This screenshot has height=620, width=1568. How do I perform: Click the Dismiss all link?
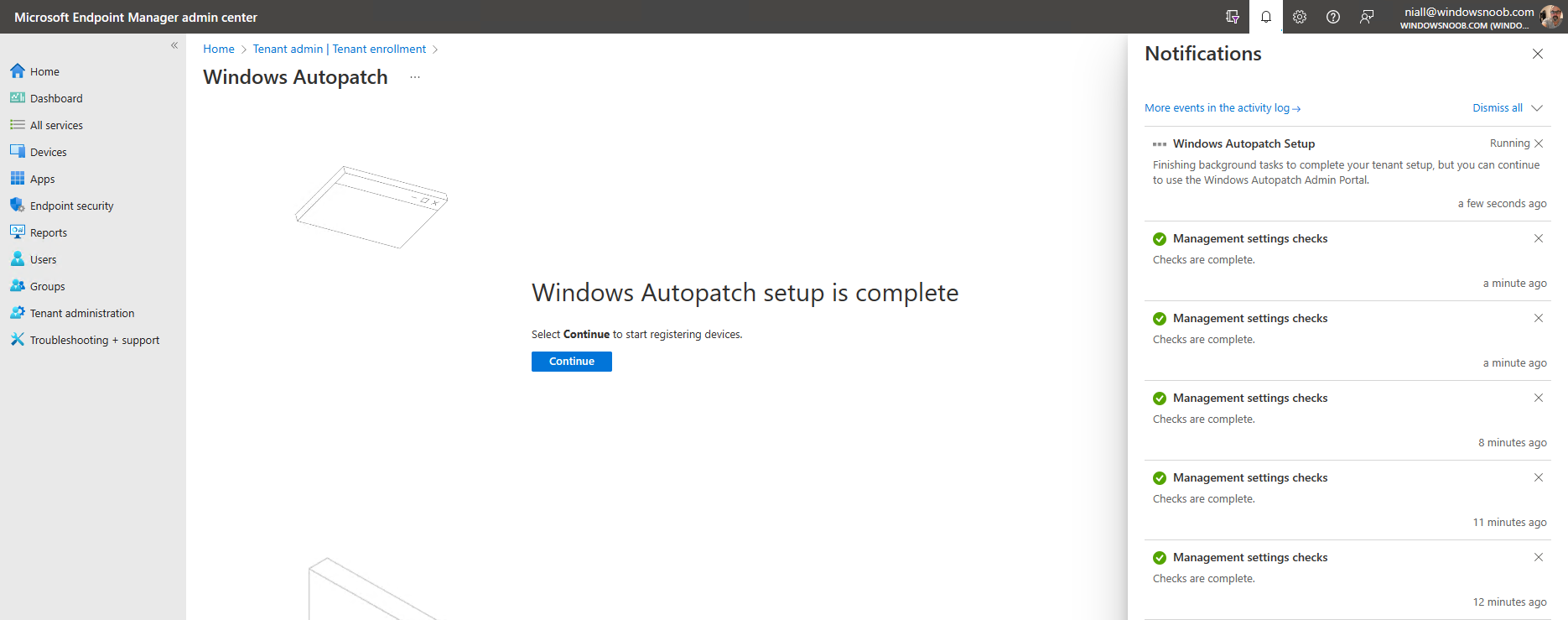(1498, 108)
